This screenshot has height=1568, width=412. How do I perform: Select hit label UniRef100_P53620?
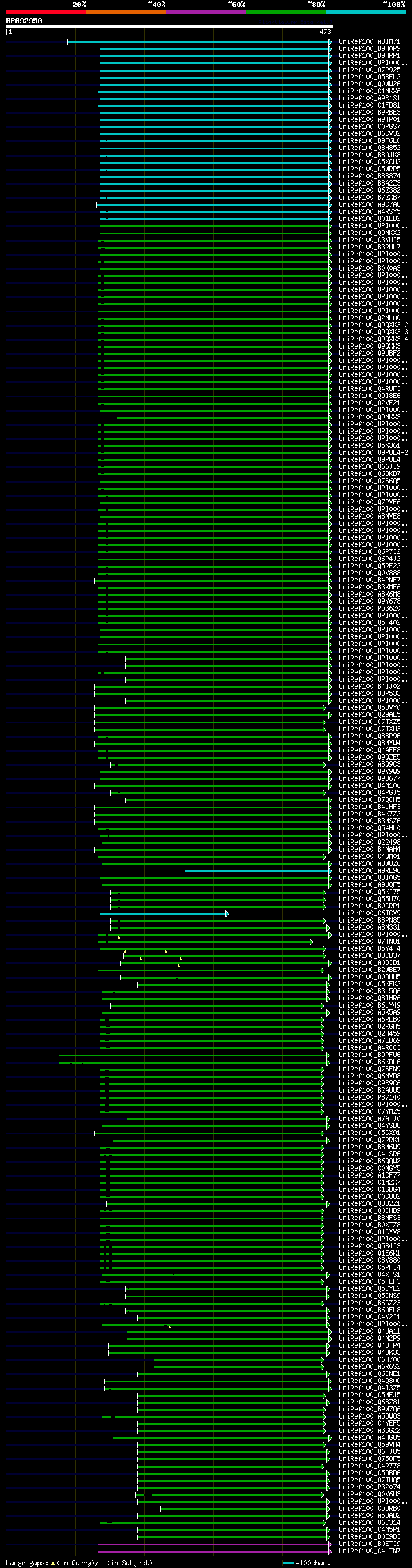(370, 608)
